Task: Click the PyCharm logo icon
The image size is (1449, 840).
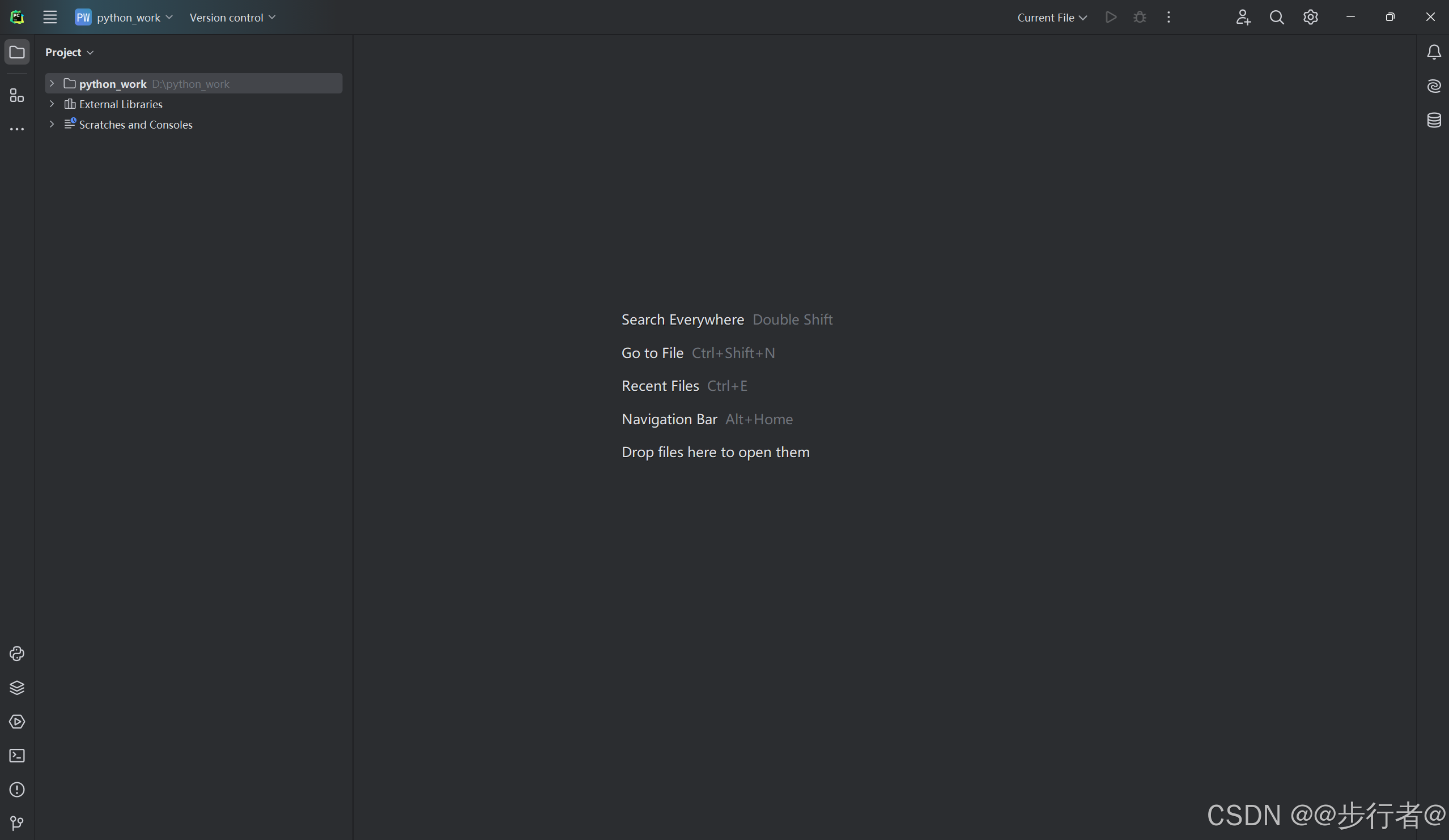Action: click(x=17, y=17)
